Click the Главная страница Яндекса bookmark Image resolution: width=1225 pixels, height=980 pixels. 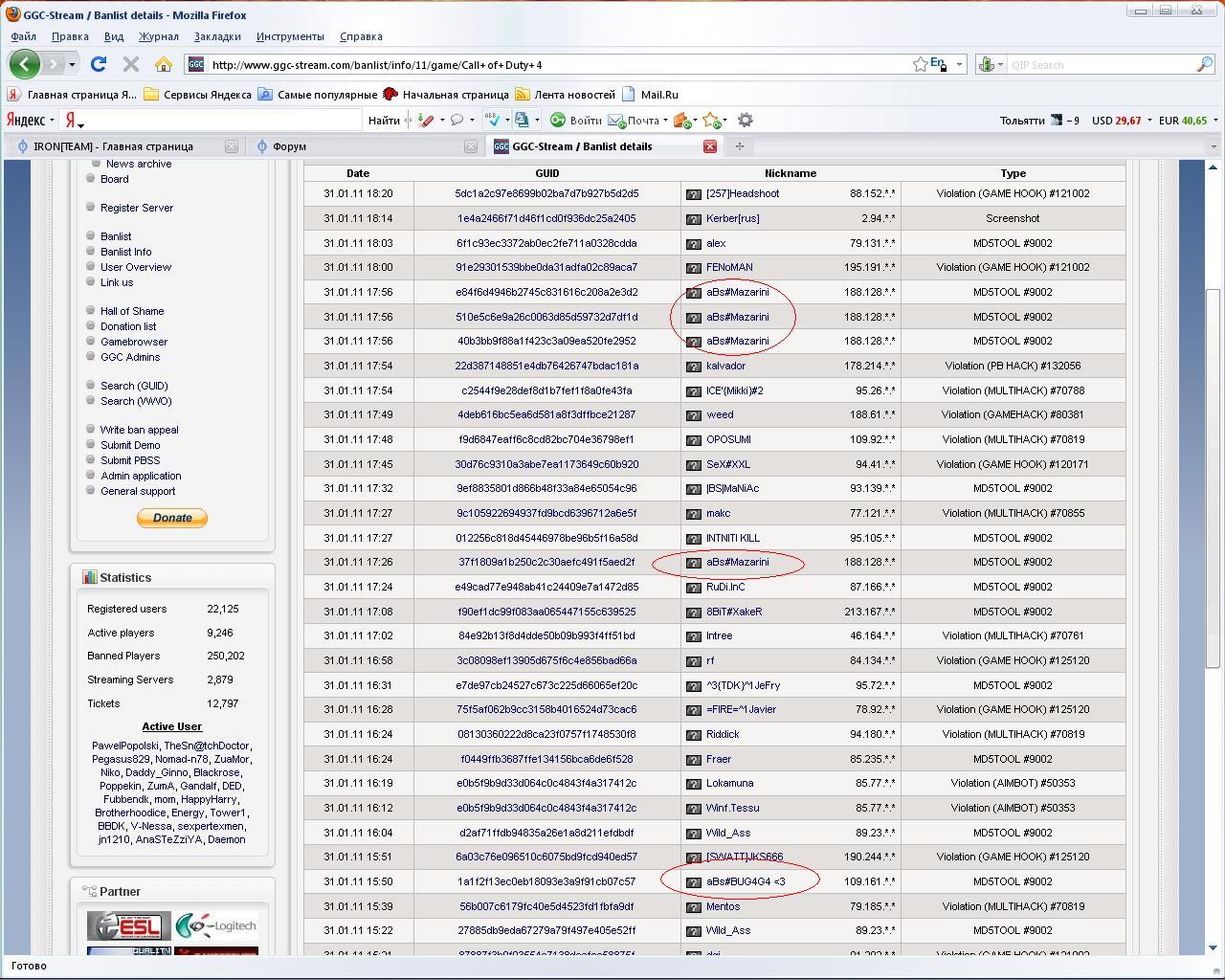click(73, 94)
